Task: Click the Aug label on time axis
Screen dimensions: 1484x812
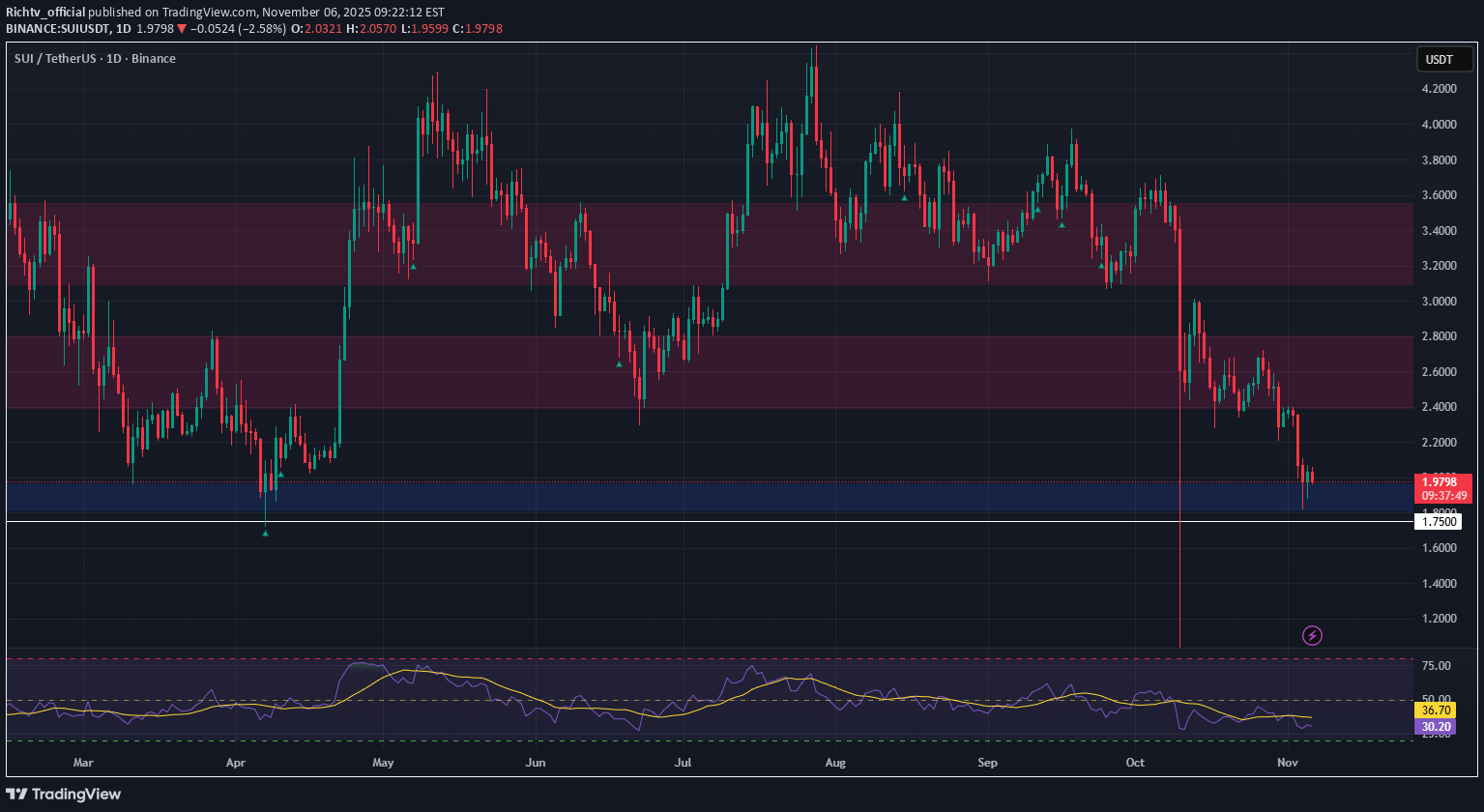Action: [835, 763]
